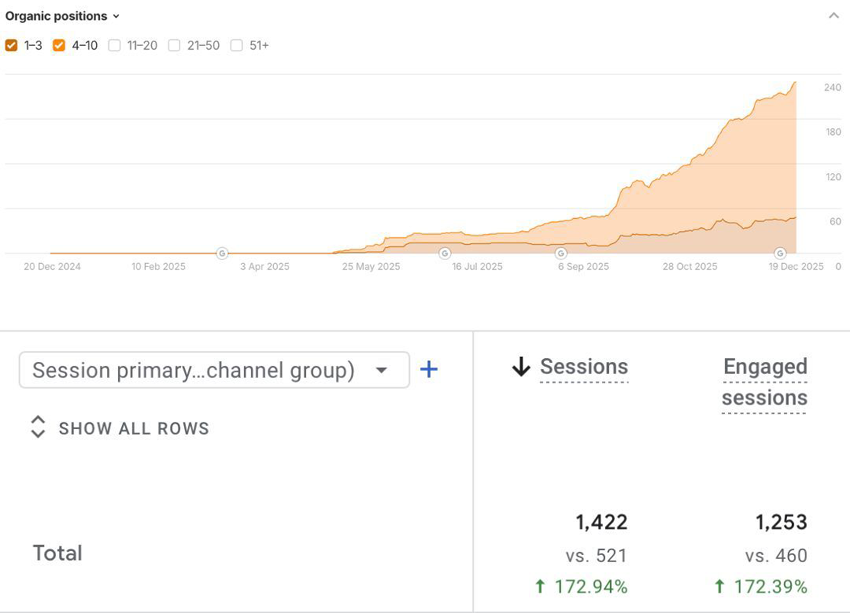This screenshot has height=613, width=850.
Task: Click the down arrow sort icon by Sessions
Action: (521, 367)
